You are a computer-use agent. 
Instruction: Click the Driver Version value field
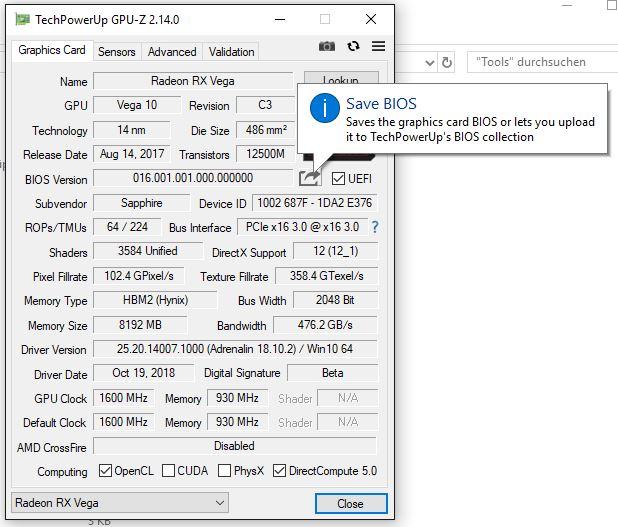pos(235,349)
